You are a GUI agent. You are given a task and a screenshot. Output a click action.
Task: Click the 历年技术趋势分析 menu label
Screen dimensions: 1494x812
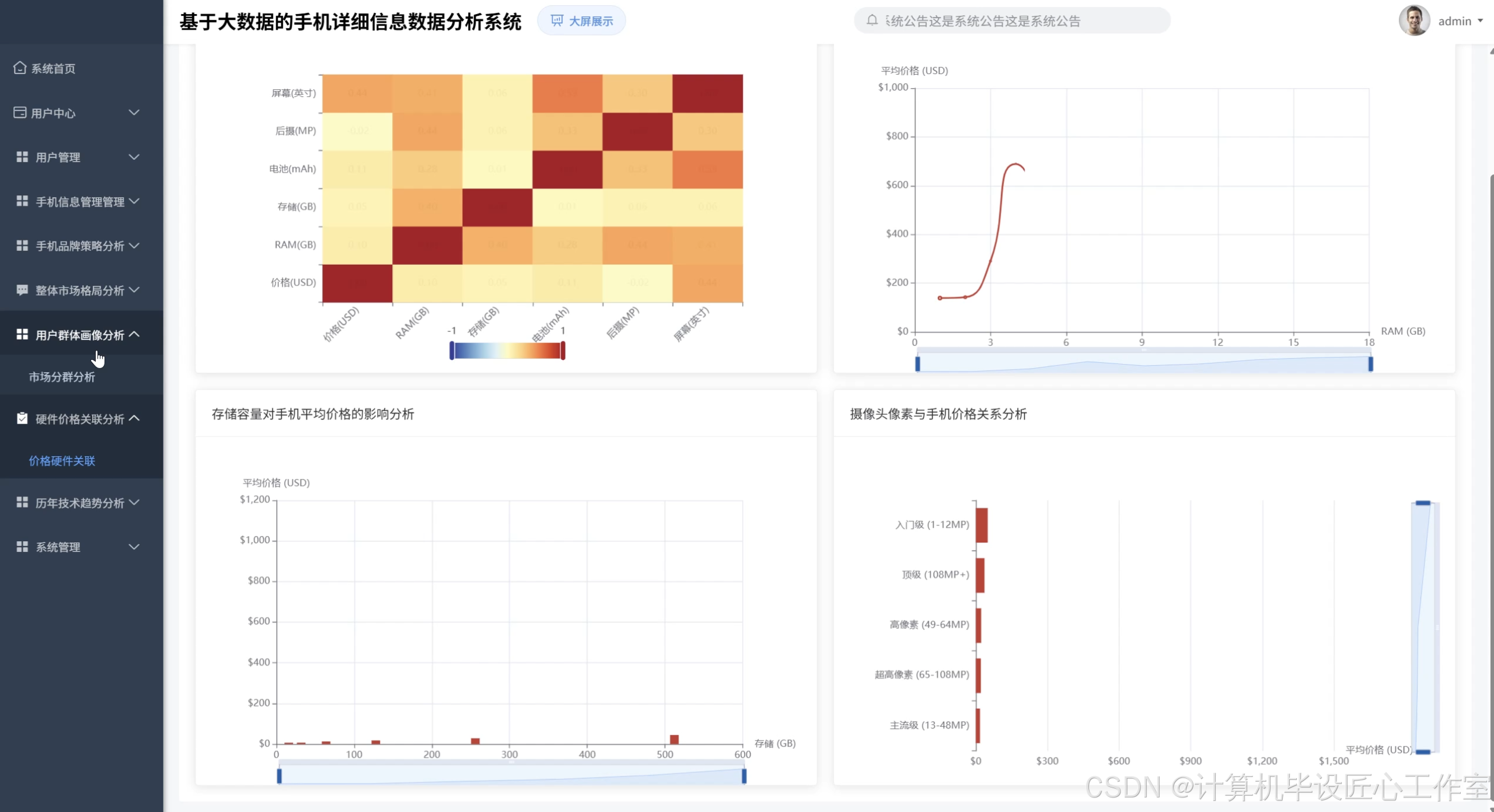[x=80, y=503]
